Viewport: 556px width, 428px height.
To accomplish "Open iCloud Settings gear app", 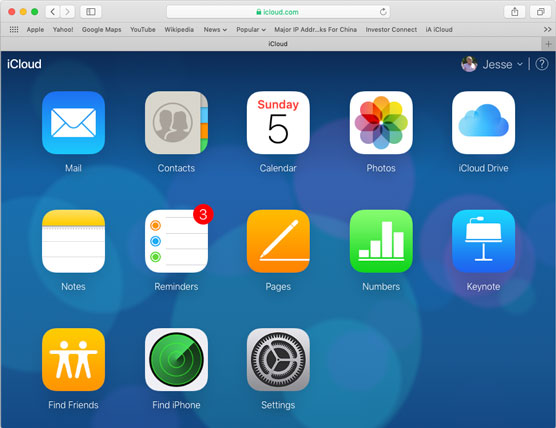I will (278, 360).
